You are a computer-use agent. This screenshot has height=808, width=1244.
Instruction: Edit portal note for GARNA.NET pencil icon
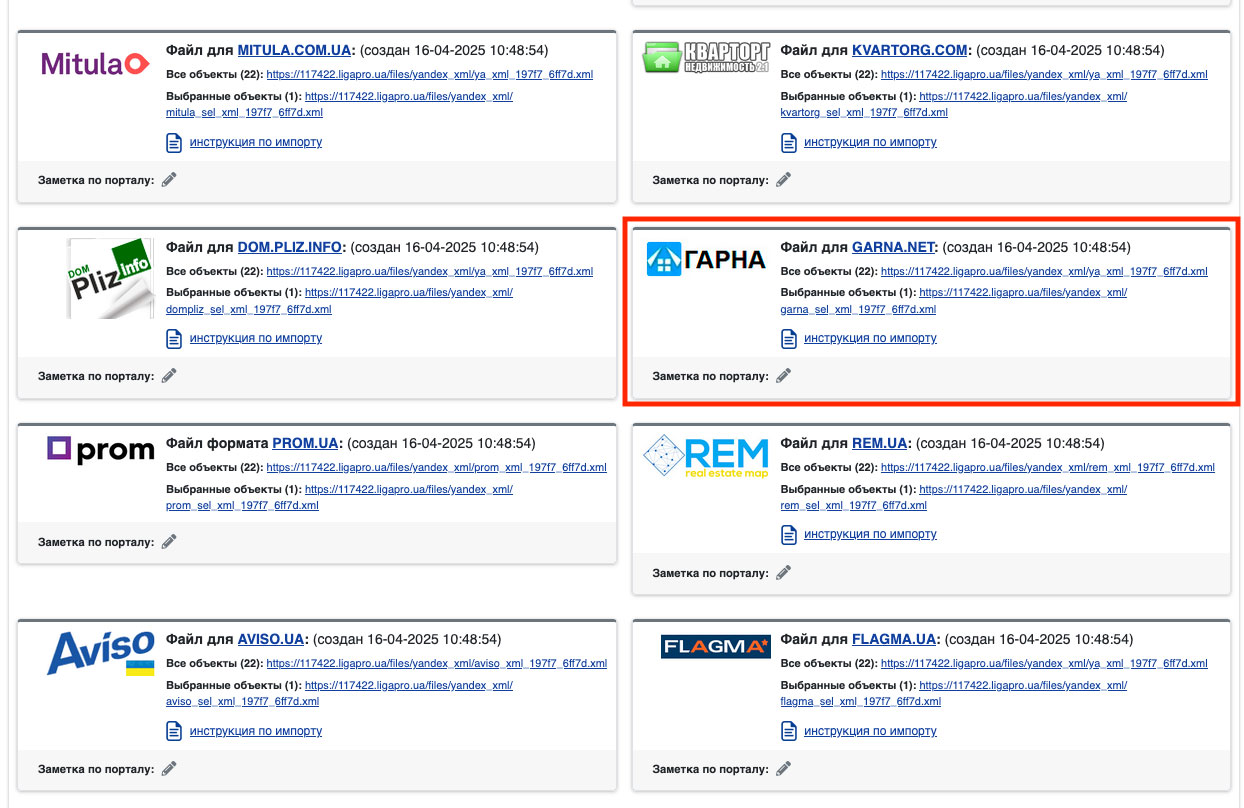(783, 376)
